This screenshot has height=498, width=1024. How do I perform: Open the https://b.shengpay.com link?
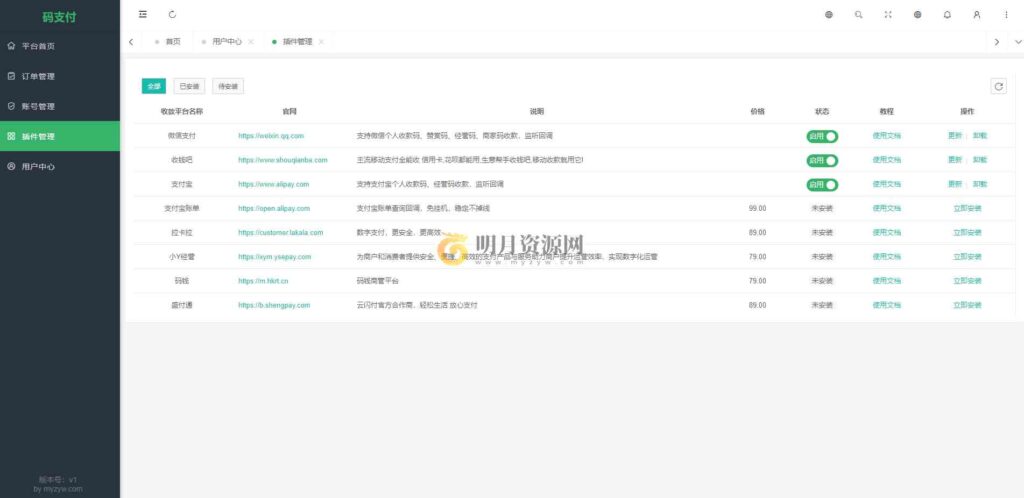click(274, 305)
